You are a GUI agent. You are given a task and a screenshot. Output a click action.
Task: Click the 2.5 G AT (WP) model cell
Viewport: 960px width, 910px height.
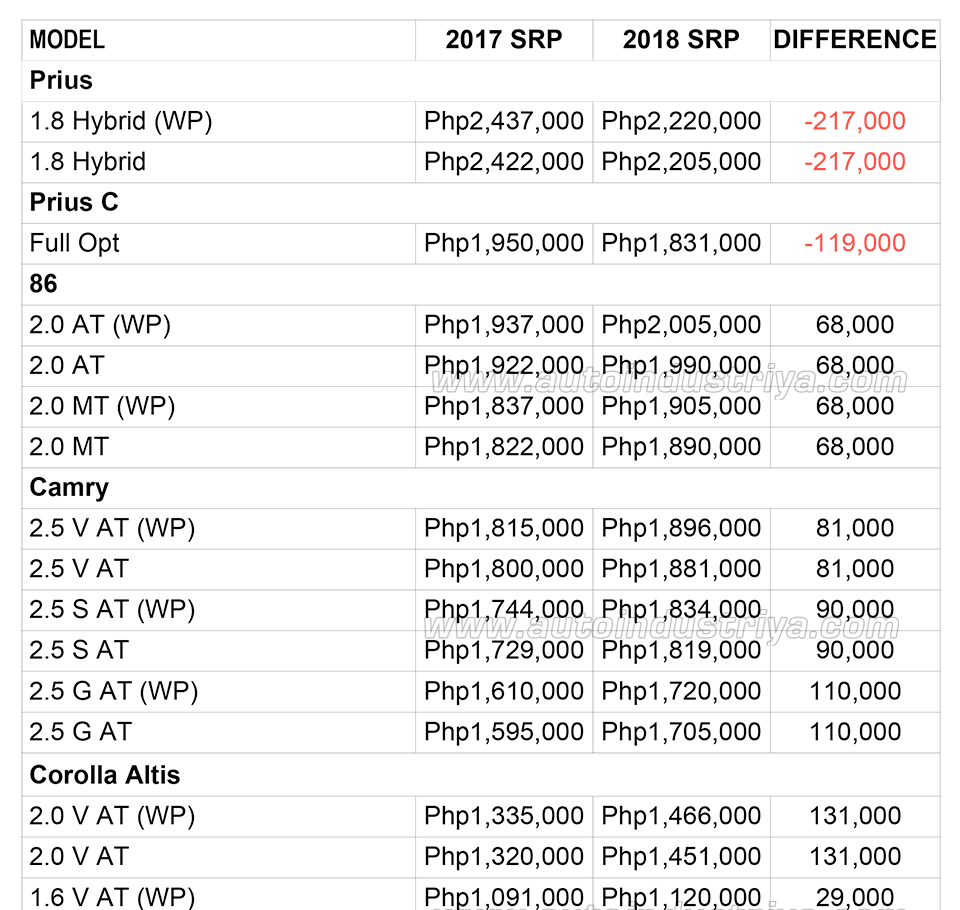tap(114, 691)
